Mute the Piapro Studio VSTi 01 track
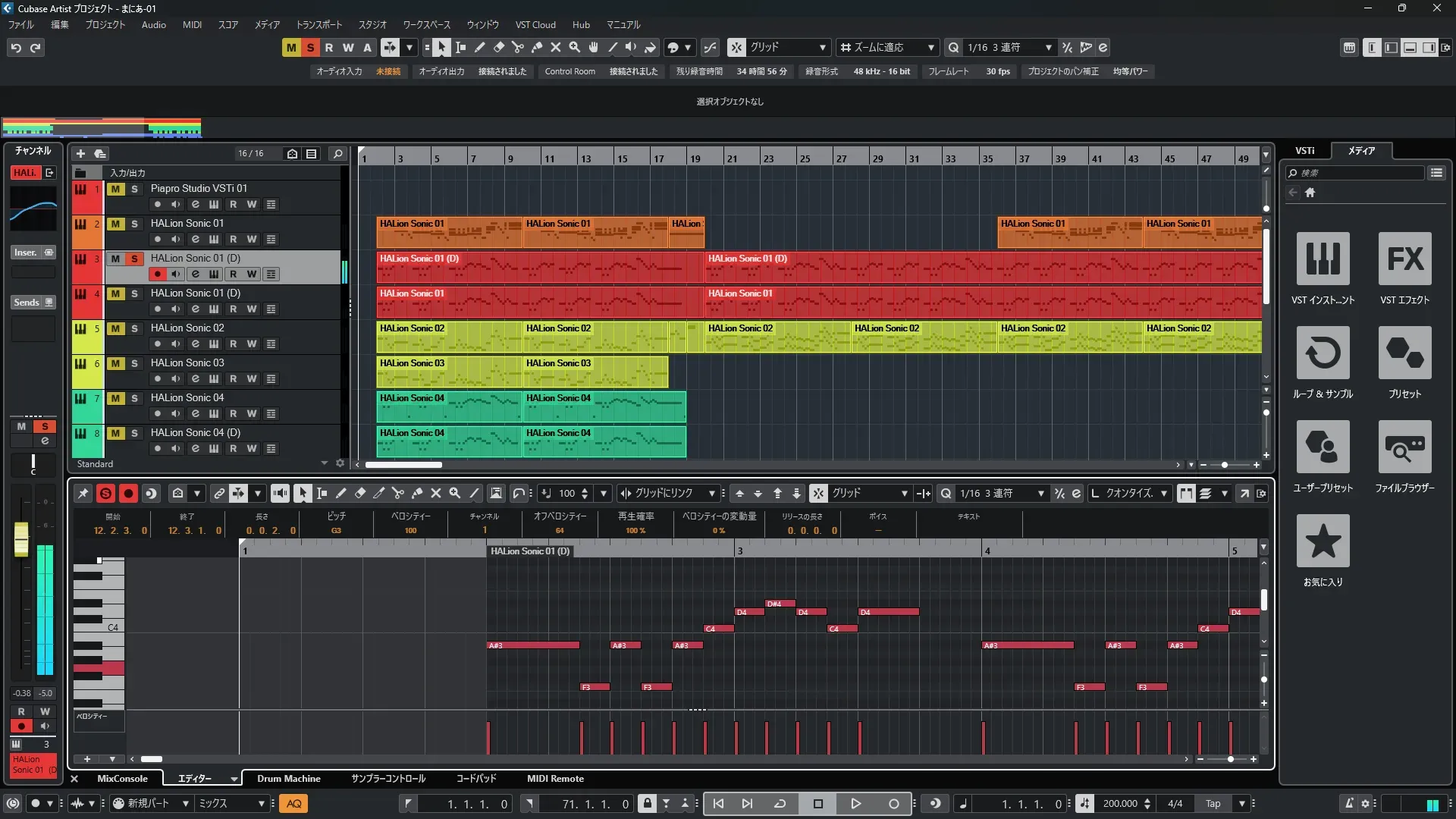The height and width of the screenshot is (819, 1456). click(115, 189)
